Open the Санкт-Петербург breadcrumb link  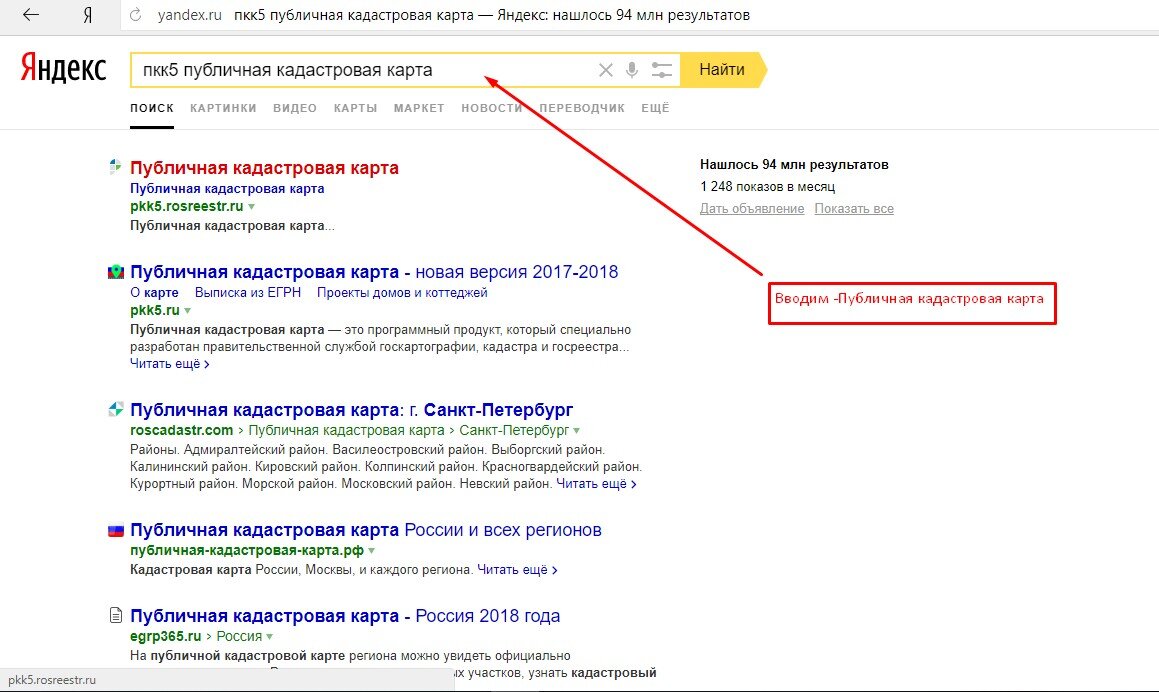pos(514,430)
